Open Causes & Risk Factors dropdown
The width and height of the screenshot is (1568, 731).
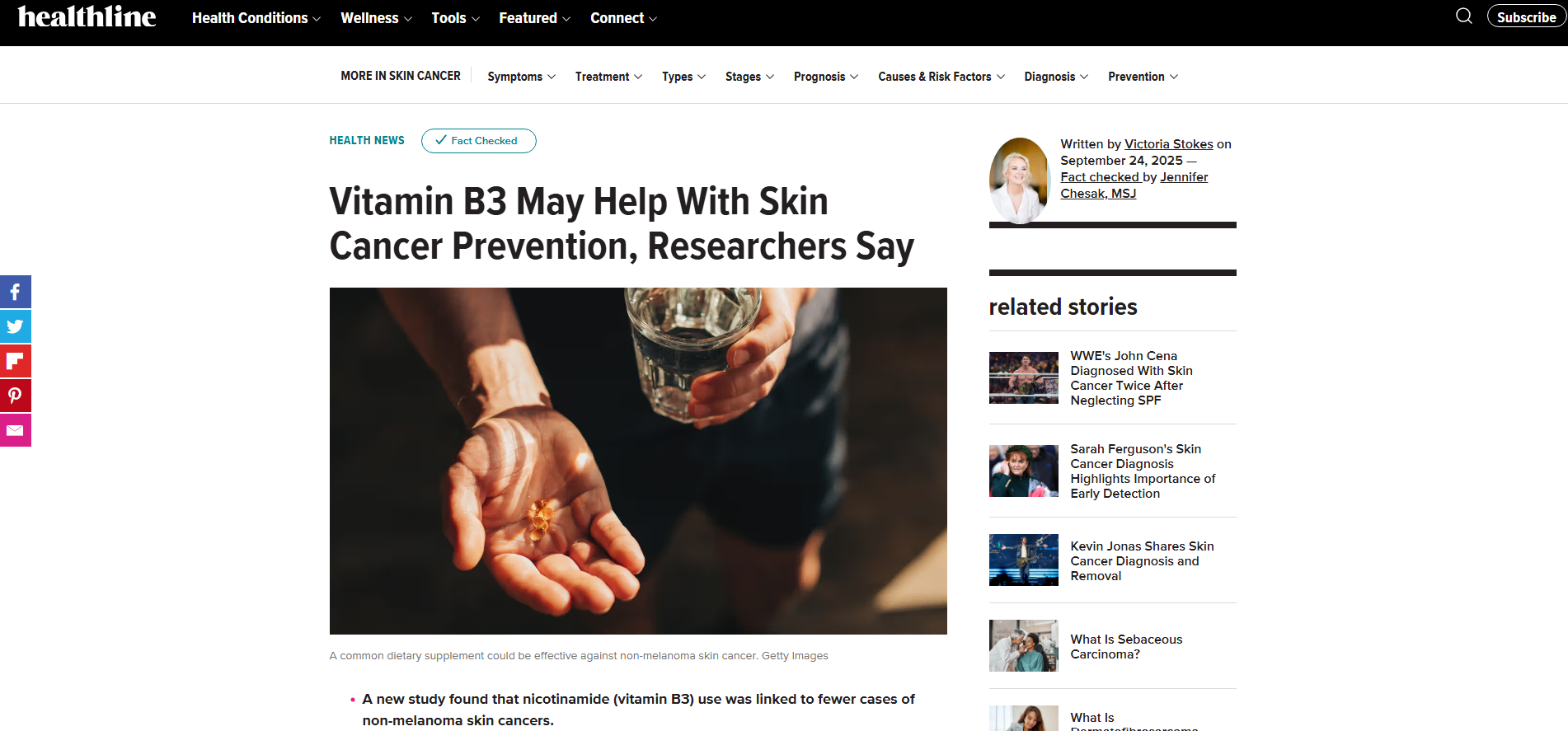941,77
